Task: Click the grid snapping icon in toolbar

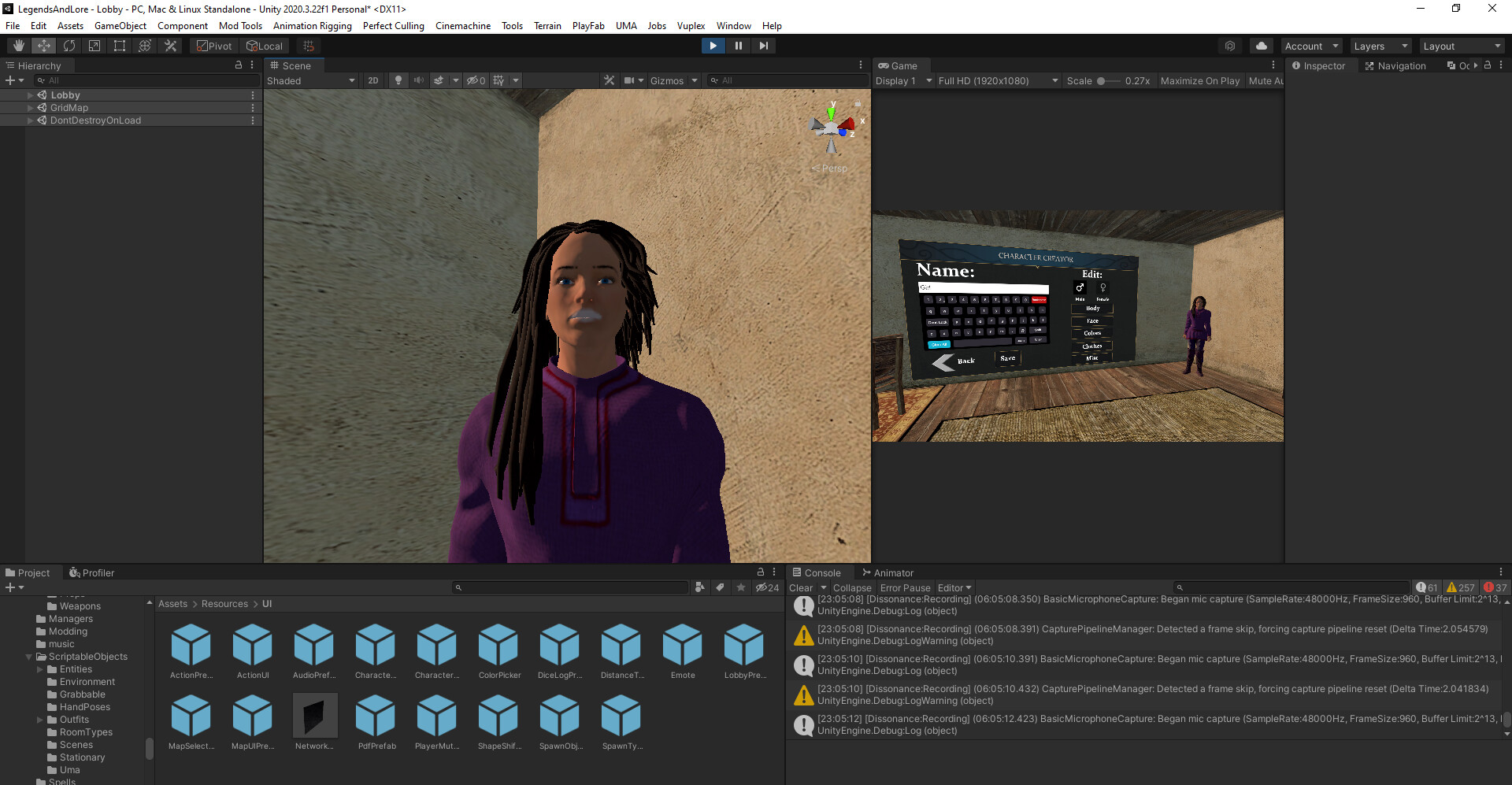Action: point(307,46)
